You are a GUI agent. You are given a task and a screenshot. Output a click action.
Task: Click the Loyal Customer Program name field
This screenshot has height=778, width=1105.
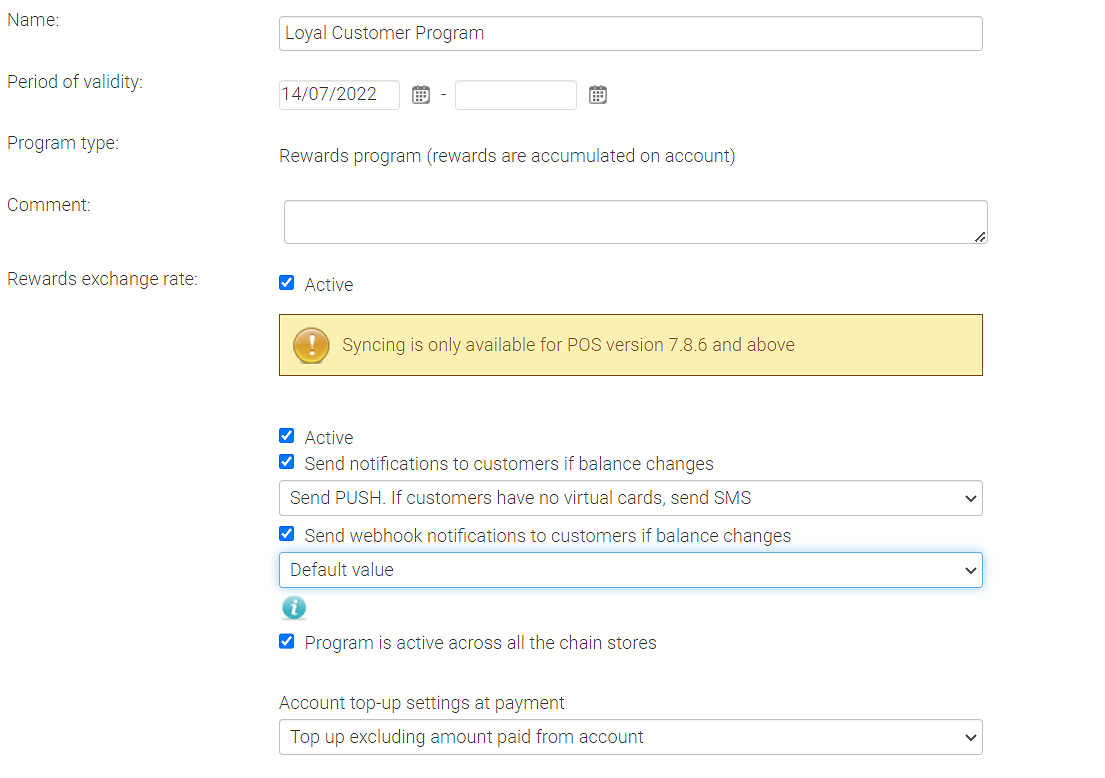pyautogui.click(x=630, y=33)
